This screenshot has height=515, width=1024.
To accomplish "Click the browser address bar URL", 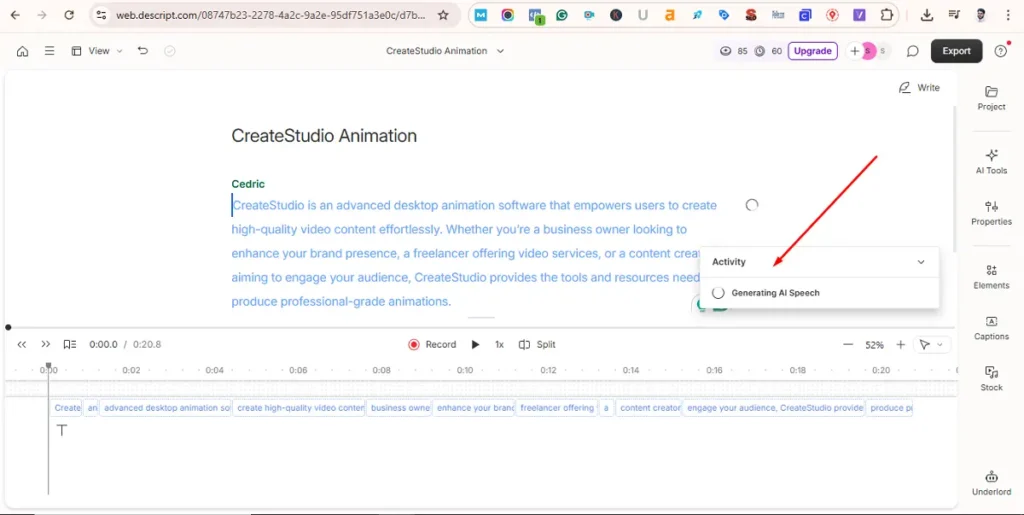I will (271, 15).
